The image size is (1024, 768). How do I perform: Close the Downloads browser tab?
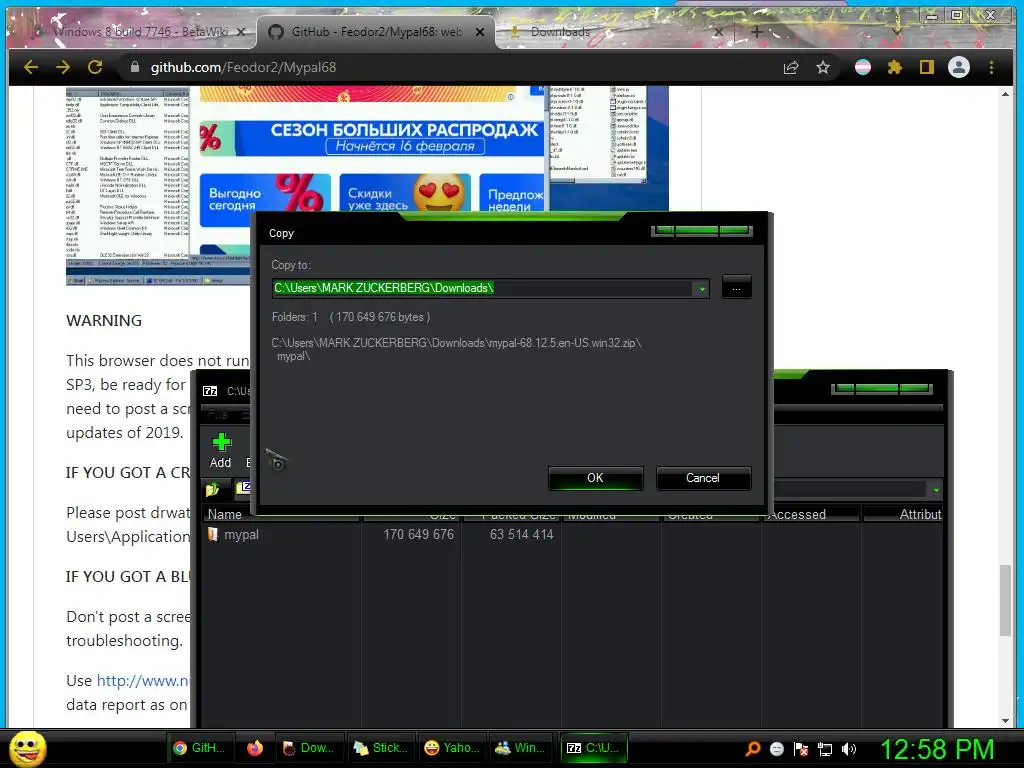(x=719, y=31)
